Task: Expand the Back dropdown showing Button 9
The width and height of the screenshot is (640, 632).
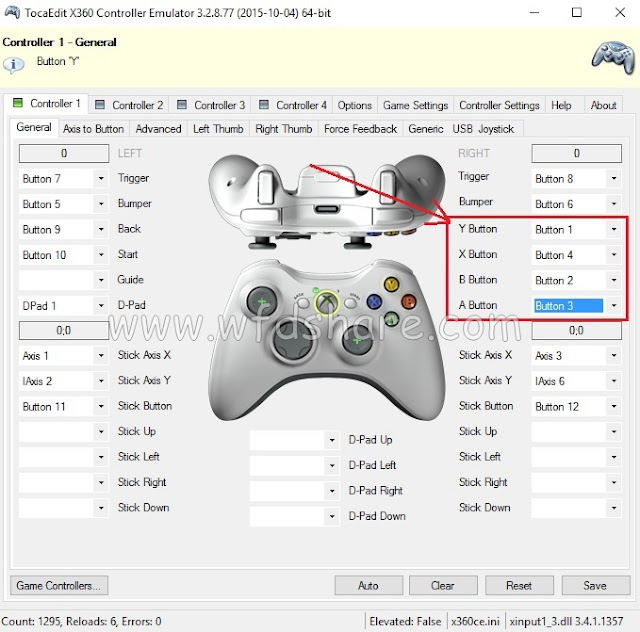Action: point(64,229)
